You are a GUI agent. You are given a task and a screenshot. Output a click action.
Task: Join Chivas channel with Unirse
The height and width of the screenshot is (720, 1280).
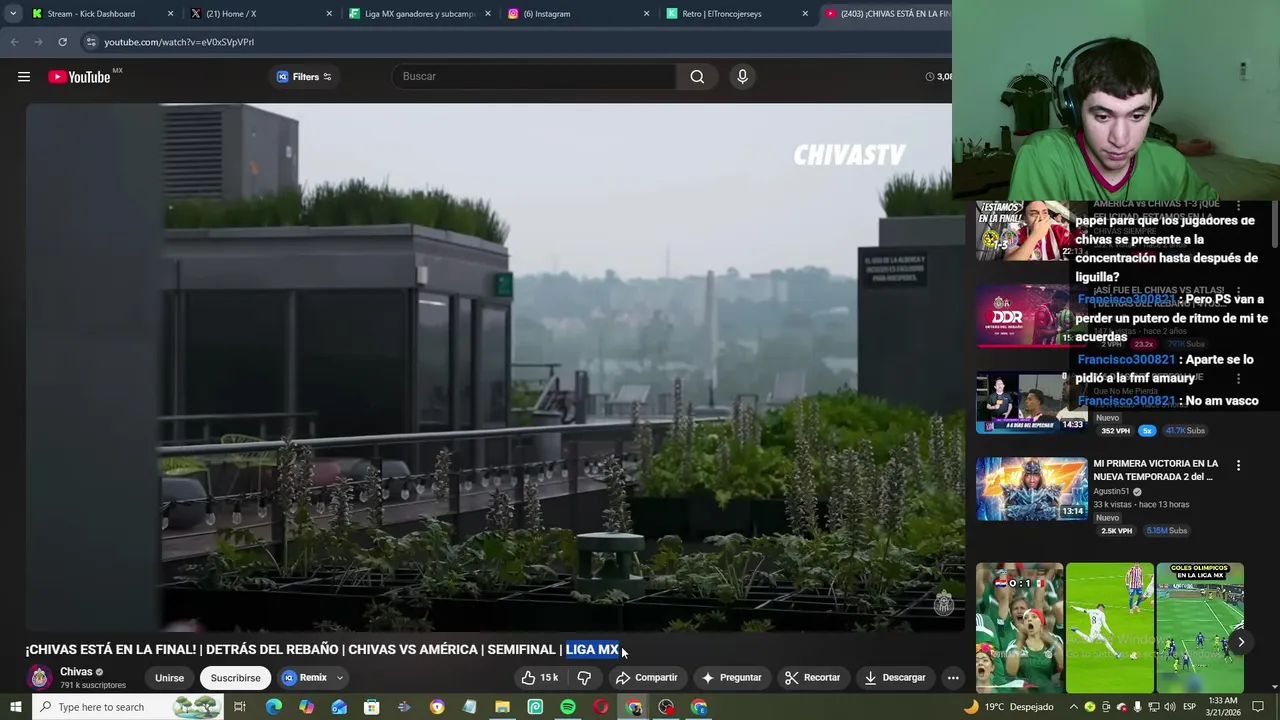click(169, 678)
